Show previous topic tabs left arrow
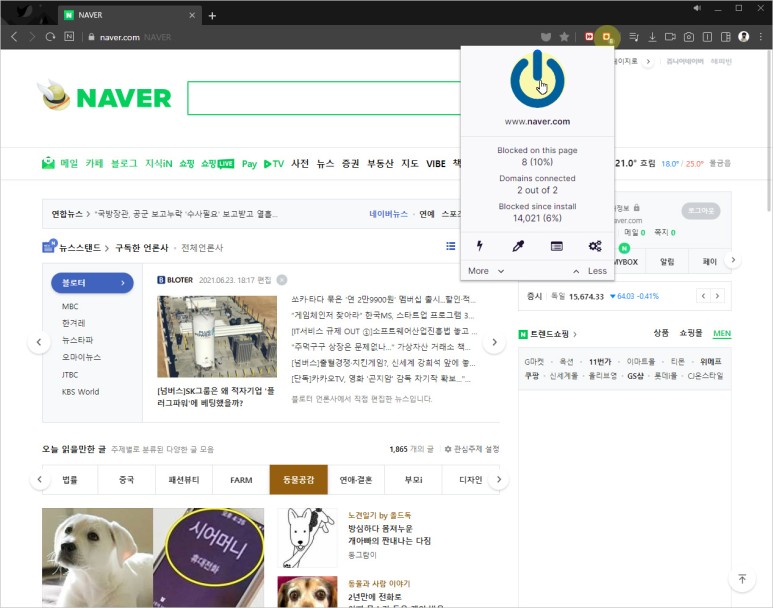Image resolution: width=773 pixels, height=608 pixels. [x=39, y=479]
